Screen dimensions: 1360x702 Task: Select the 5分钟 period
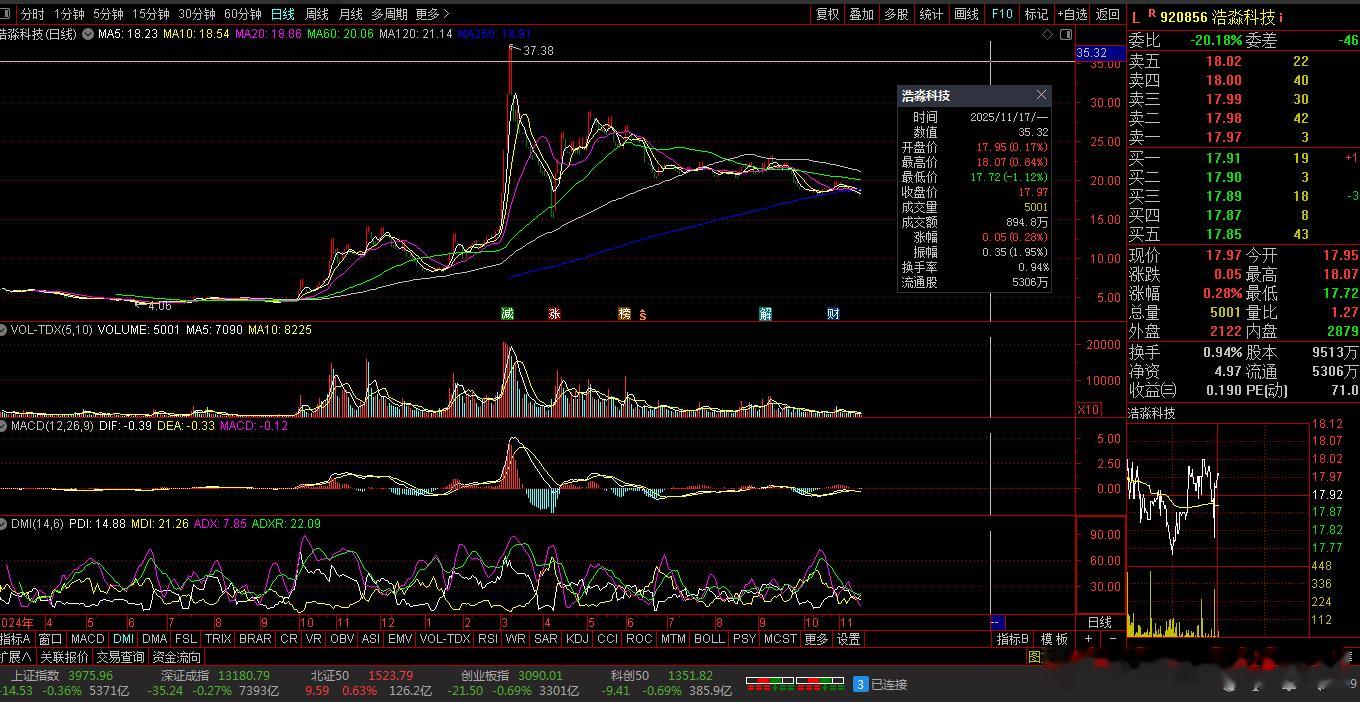(108, 14)
